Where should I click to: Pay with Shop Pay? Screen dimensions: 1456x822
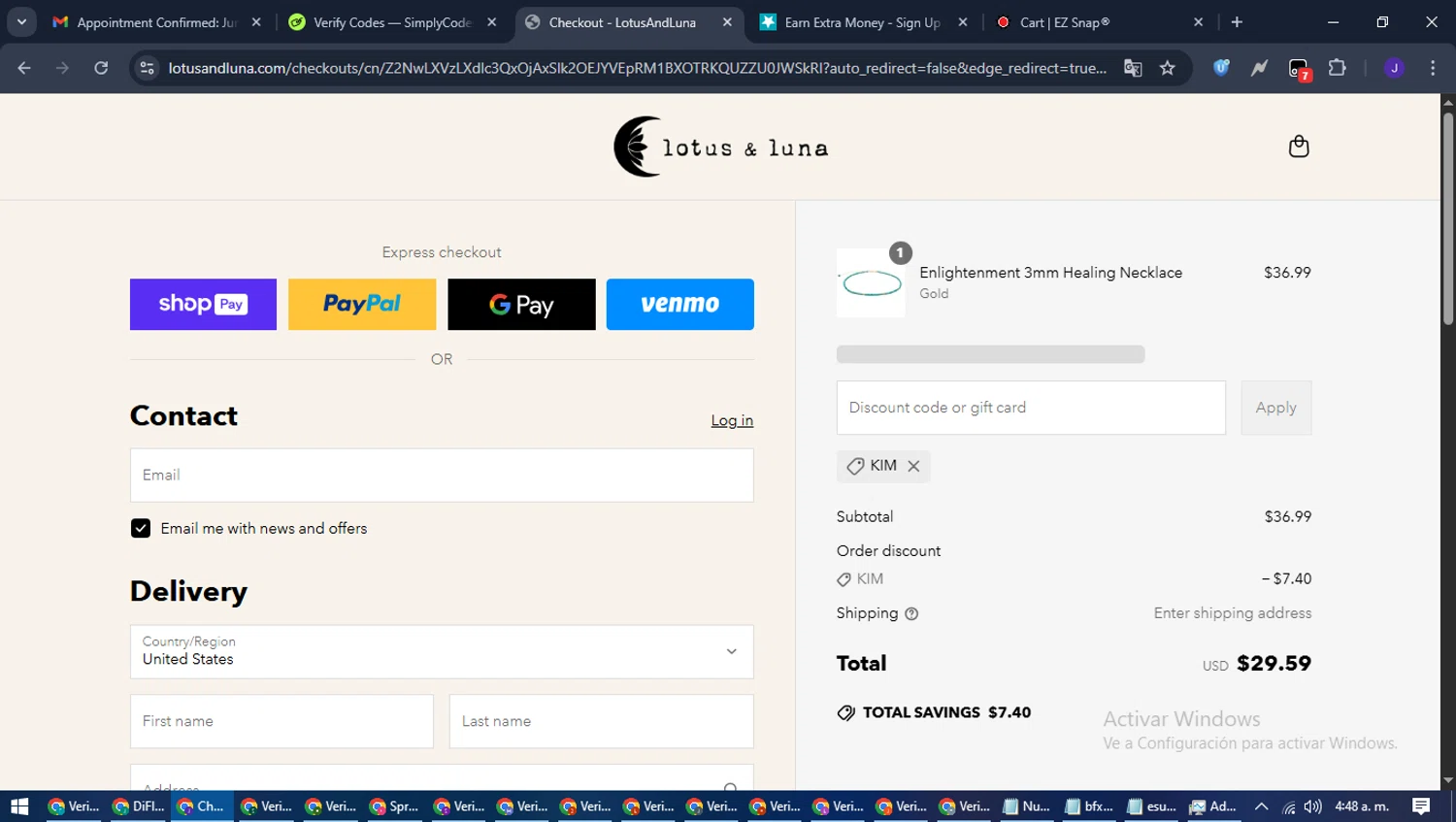pyautogui.click(x=203, y=304)
